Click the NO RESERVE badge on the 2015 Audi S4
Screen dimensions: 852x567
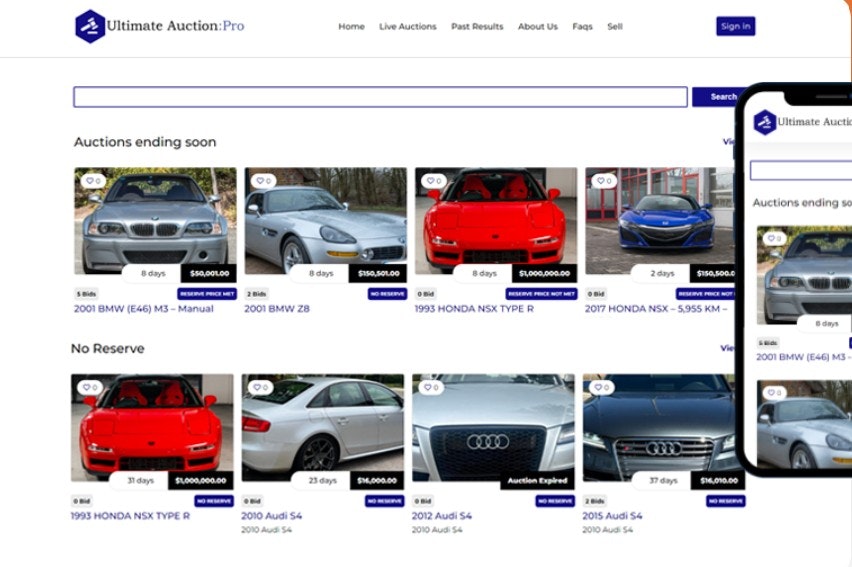point(725,501)
